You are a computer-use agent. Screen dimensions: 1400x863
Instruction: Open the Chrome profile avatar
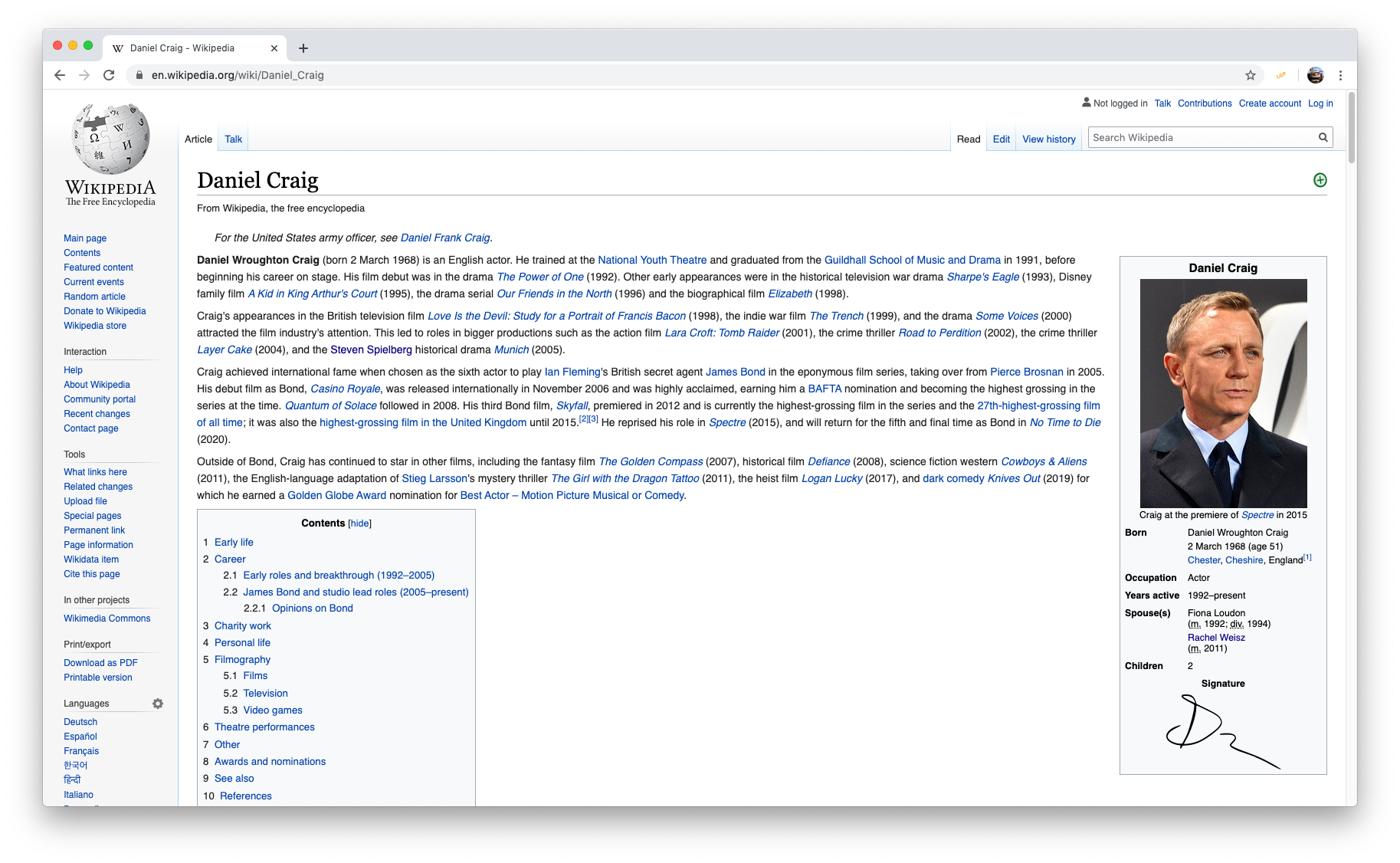pyautogui.click(x=1316, y=75)
